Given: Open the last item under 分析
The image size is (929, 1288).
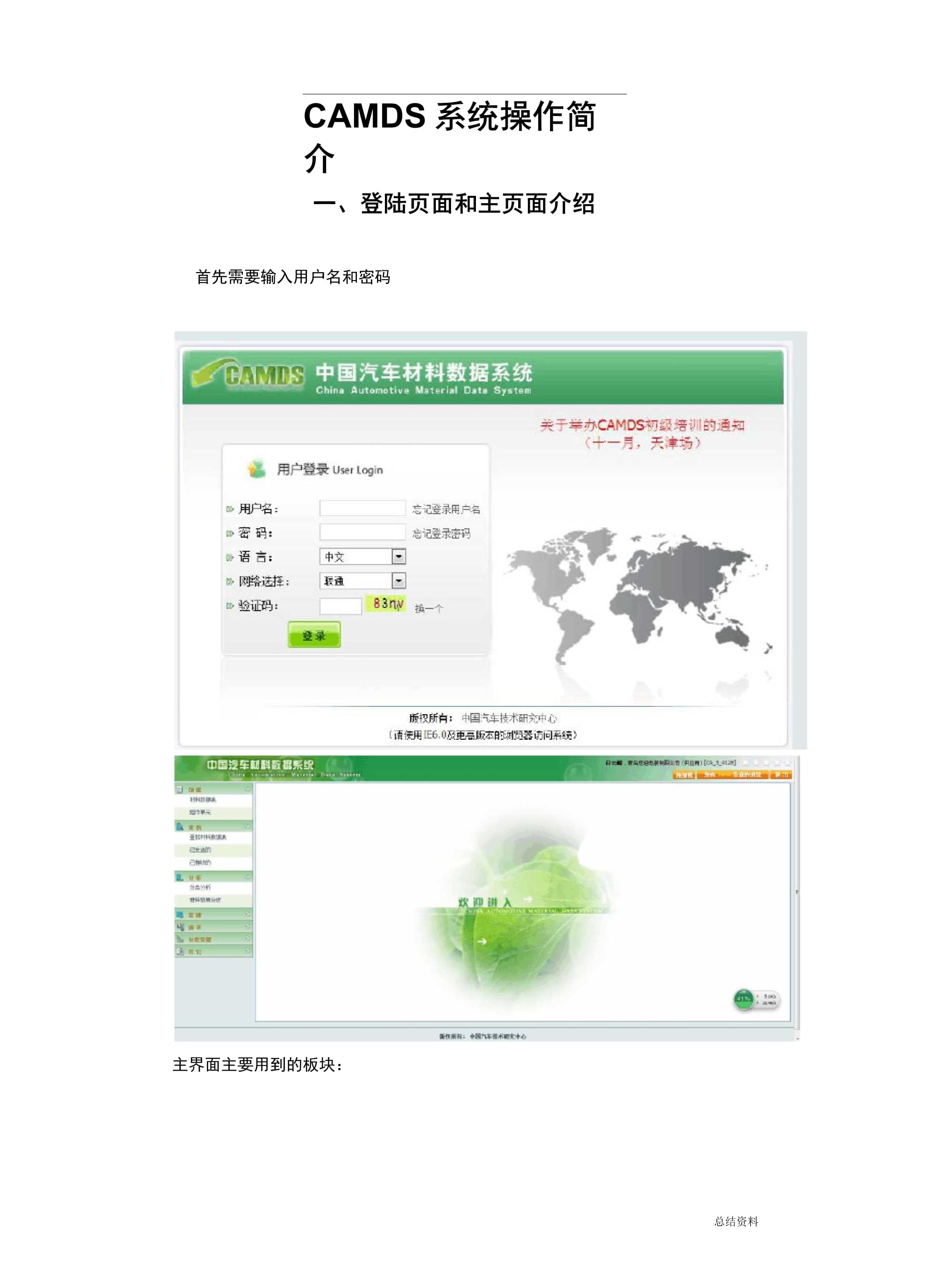Looking at the screenshot, I should click(205, 900).
